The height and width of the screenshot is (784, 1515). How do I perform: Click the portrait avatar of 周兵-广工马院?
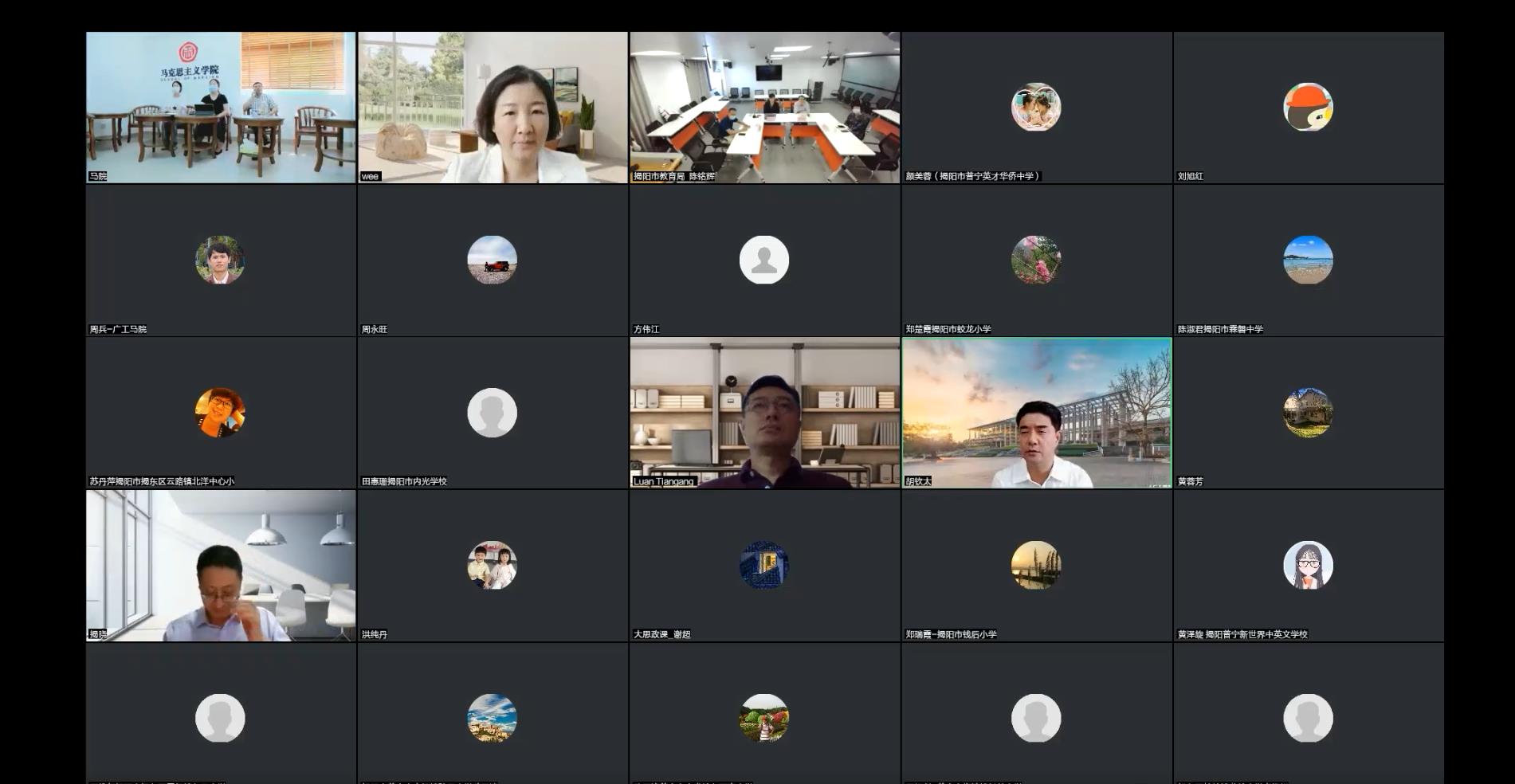pyautogui.click(x=220, y=260)
